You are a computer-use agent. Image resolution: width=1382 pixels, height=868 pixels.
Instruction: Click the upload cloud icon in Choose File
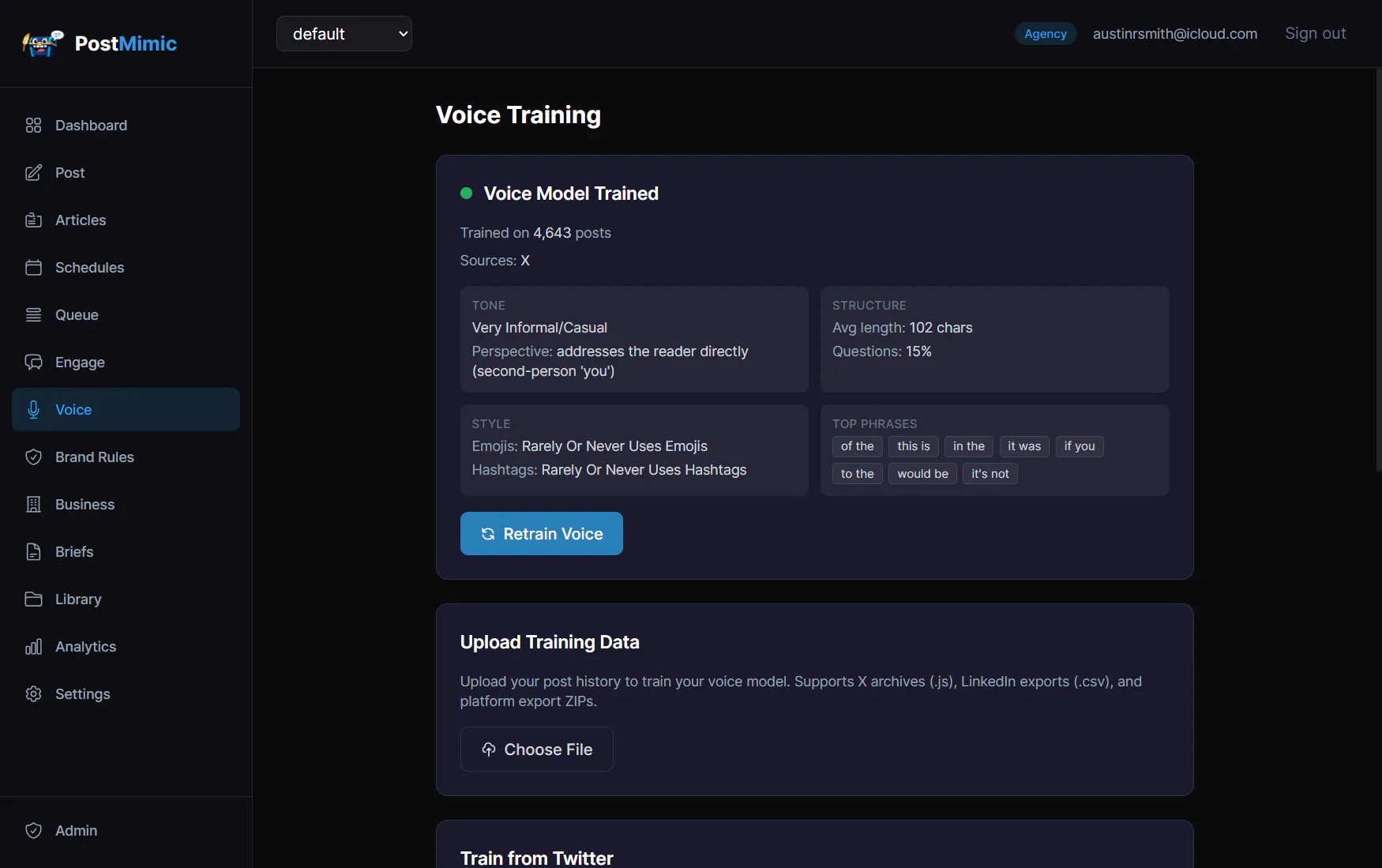click(x=489, y=750)
